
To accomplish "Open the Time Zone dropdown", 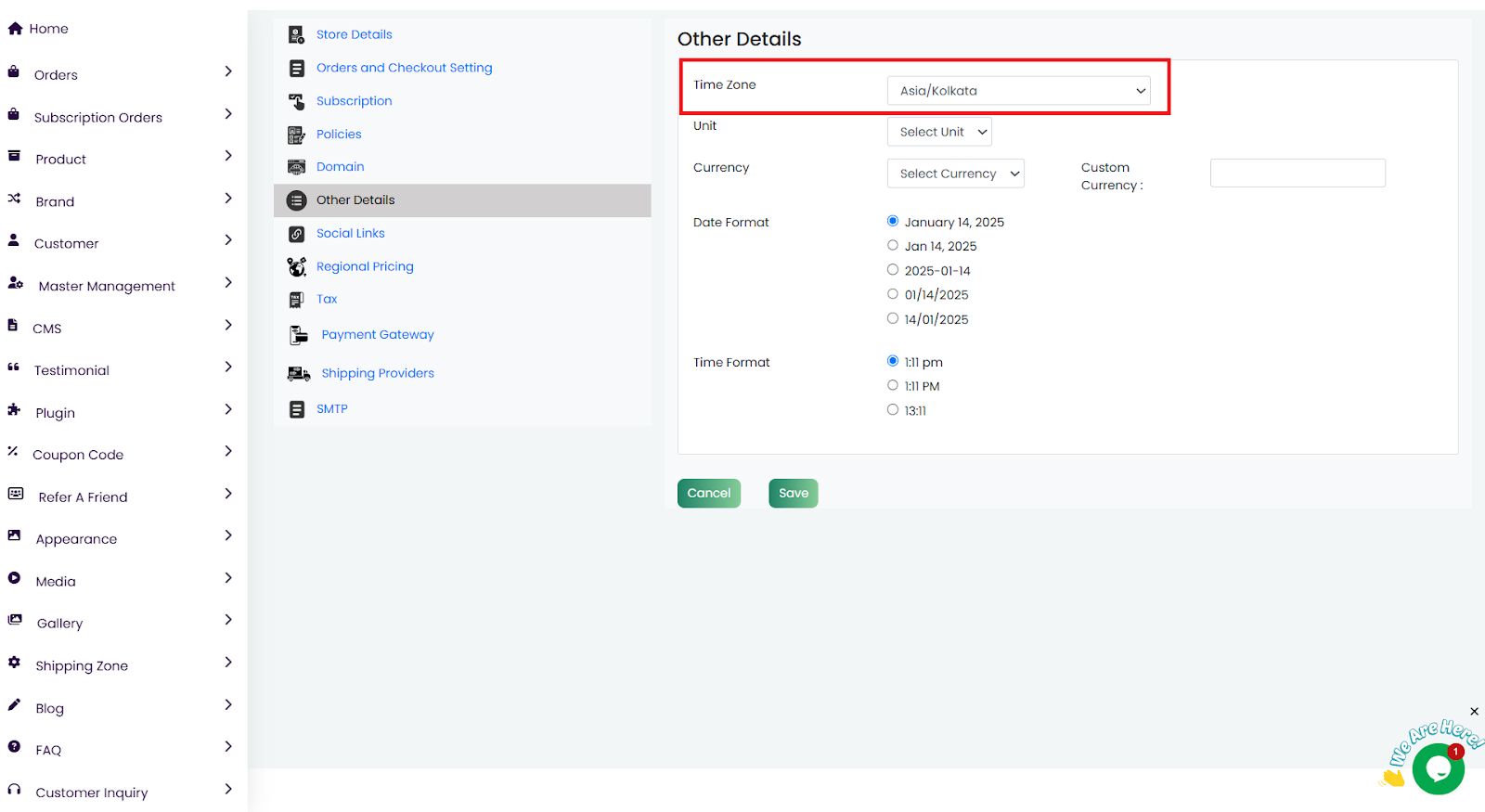I will click(x=1018, y=91).
